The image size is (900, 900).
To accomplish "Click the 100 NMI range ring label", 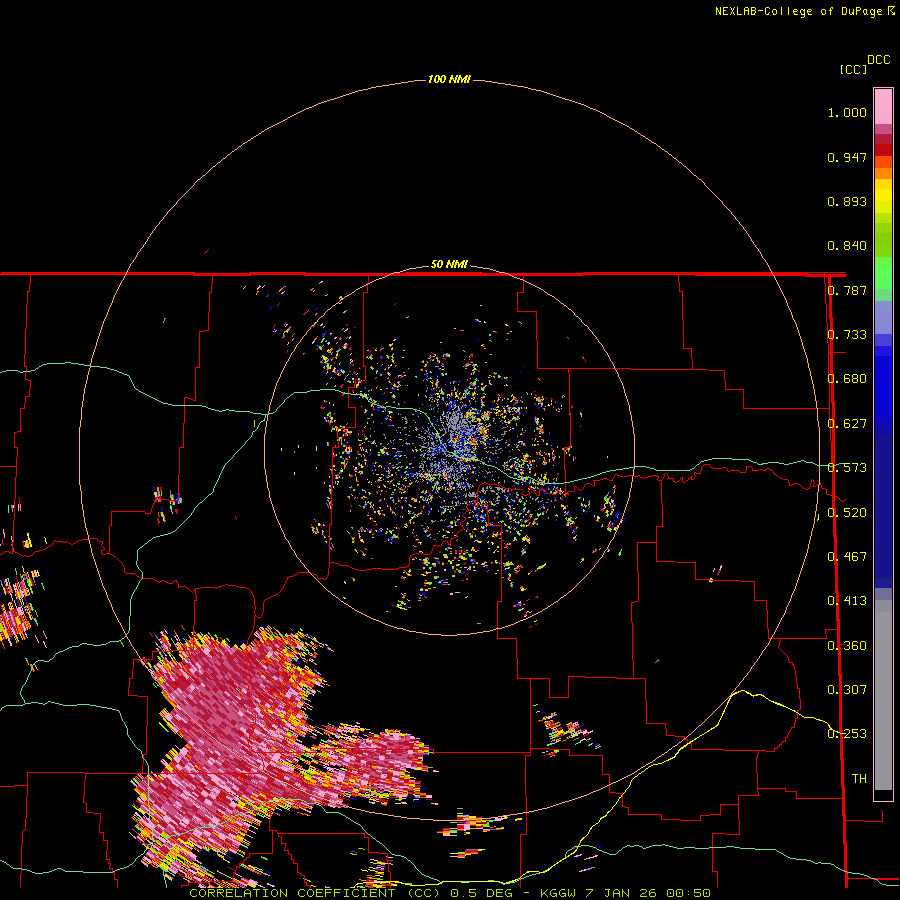I will (x=449, y=79).
